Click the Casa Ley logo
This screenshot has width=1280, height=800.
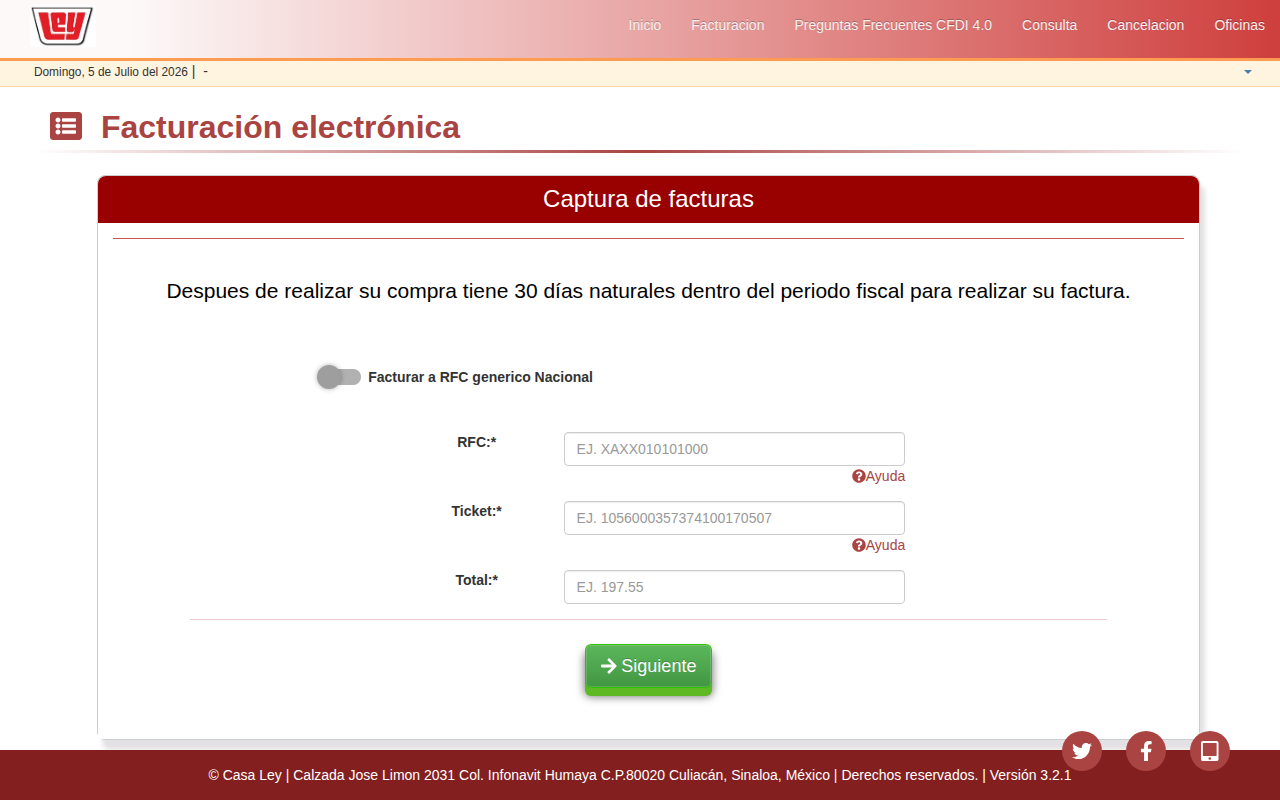click(62, 26)
